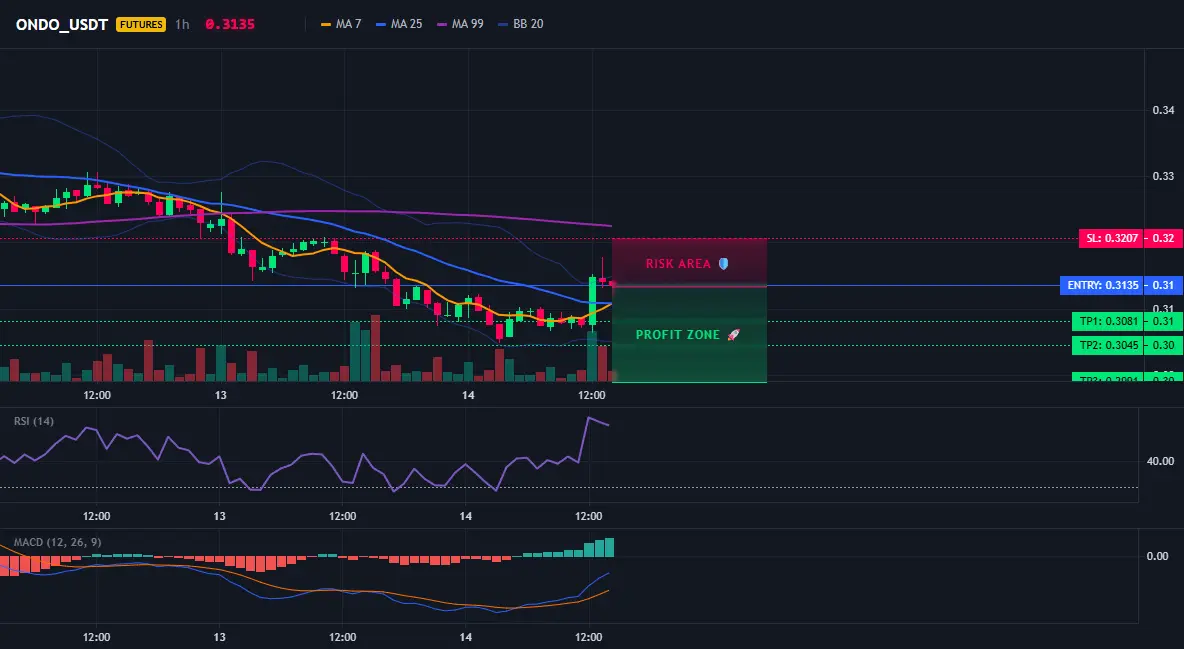Viewport: 1184px width, 649px height.
Task: Click the PROFIT ZONE label
Action: (x=677, y=335)
